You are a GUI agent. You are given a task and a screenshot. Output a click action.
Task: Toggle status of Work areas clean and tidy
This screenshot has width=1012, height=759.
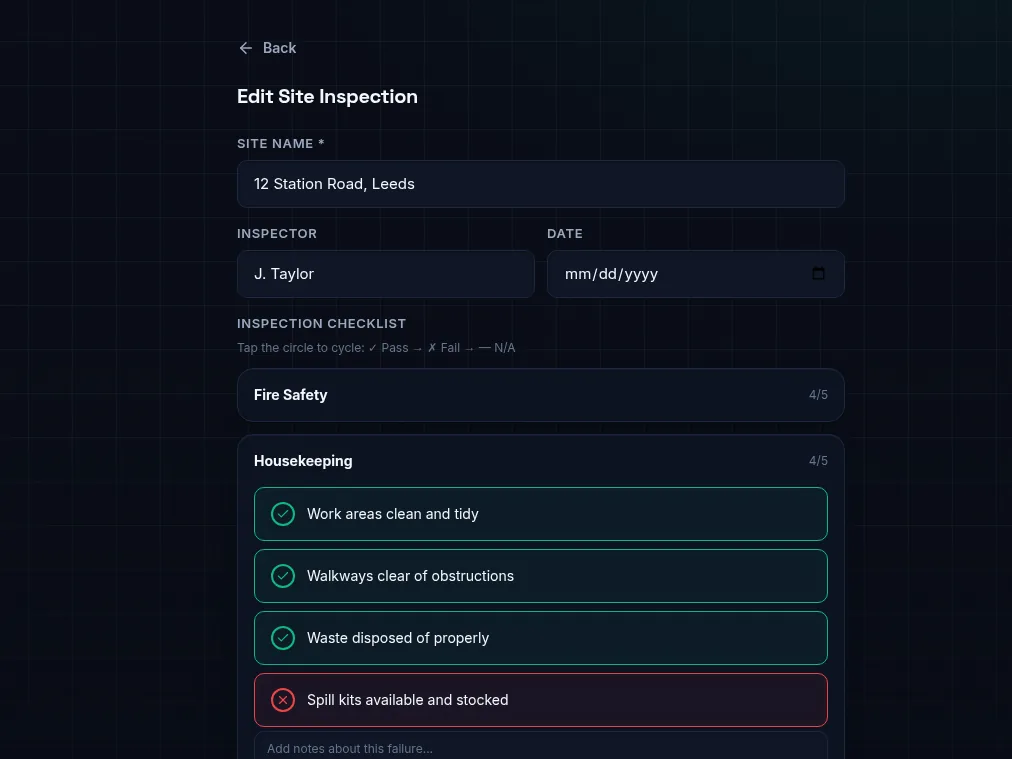coord(283,514)
